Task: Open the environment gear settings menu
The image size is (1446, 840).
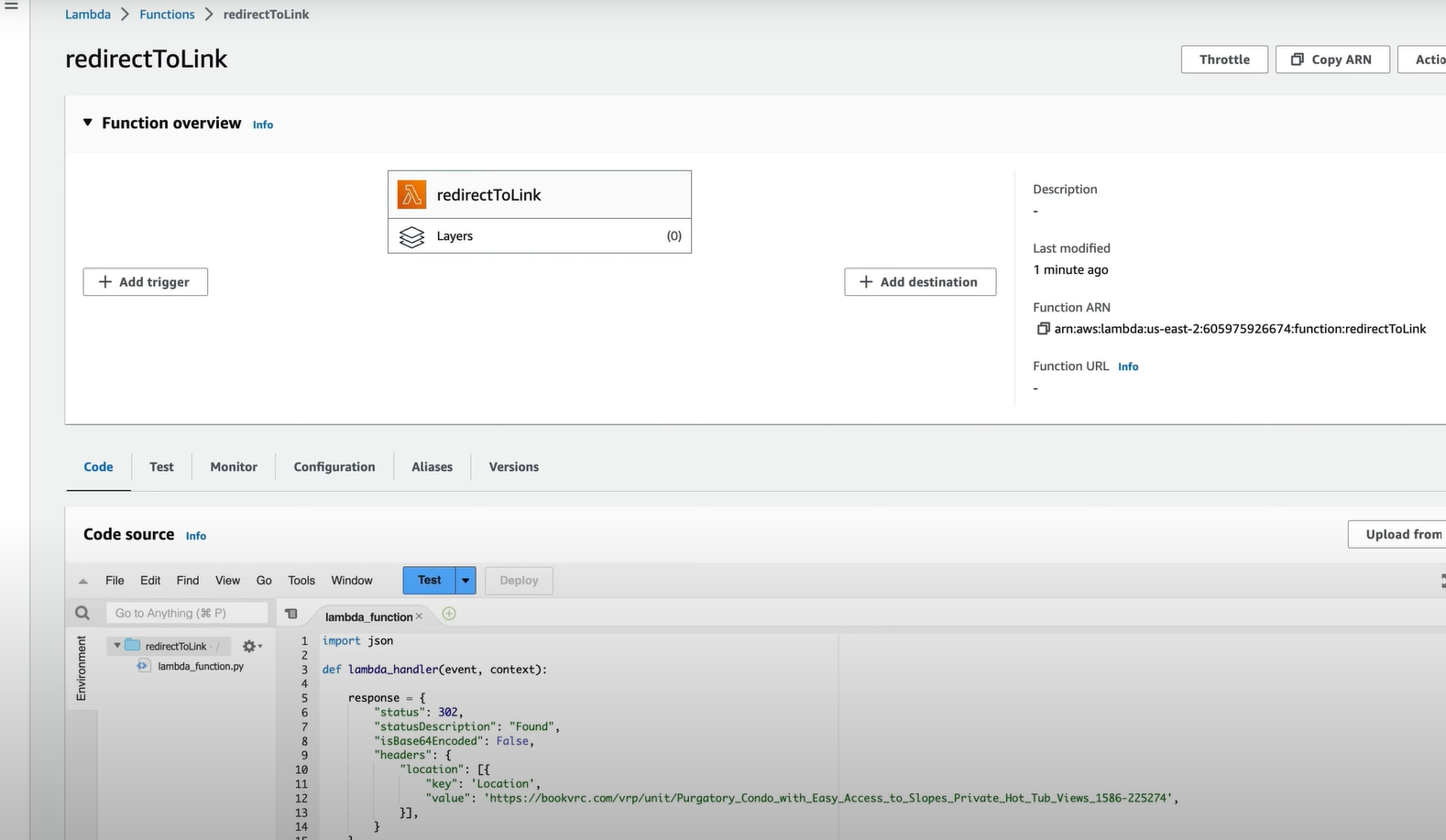Action: tap(250, 646)
